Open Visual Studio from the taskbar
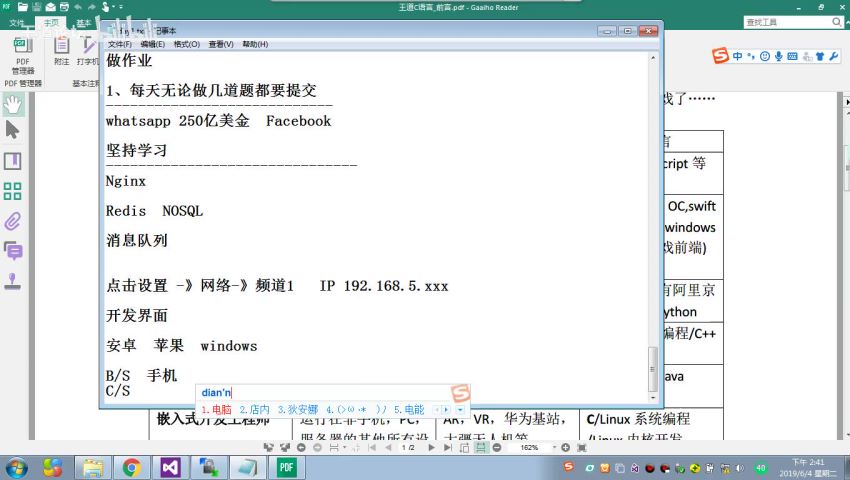The image size is (850, 480). [x=170, y=467]
